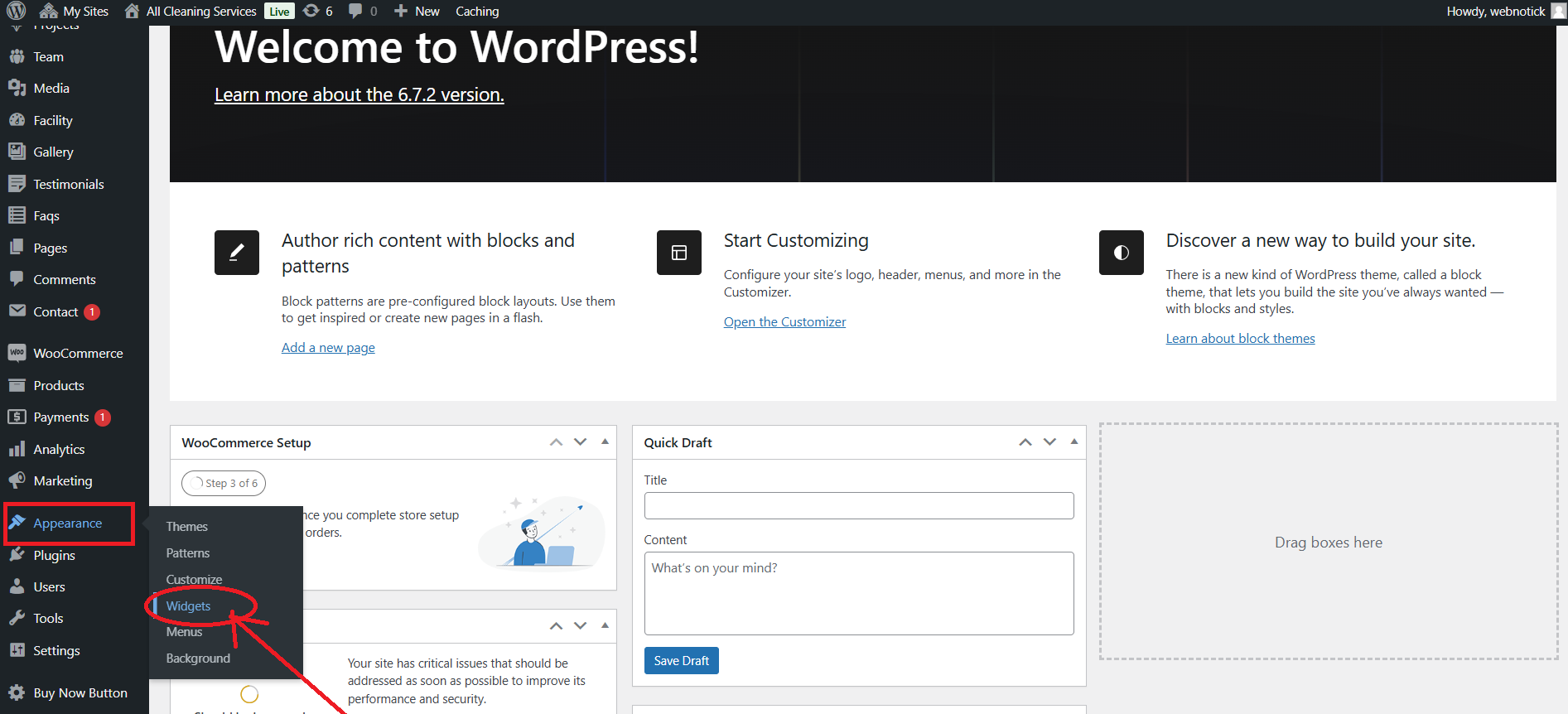Screen dimensions: 1568x714
Task: Click the Gallery icon in the sidebar
Action: [17, 152]
